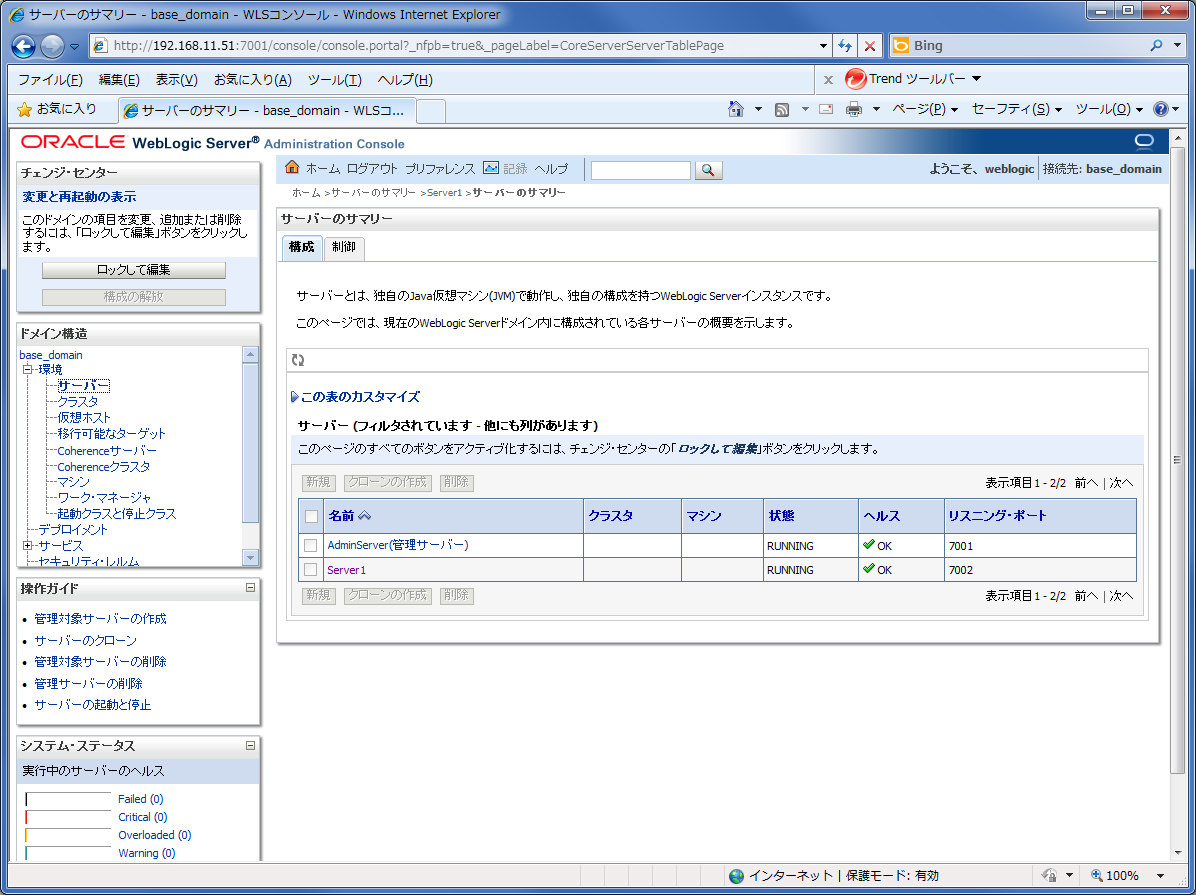Click the Print toolbar icon
The image size is (1196, 895).
point(854,109)
